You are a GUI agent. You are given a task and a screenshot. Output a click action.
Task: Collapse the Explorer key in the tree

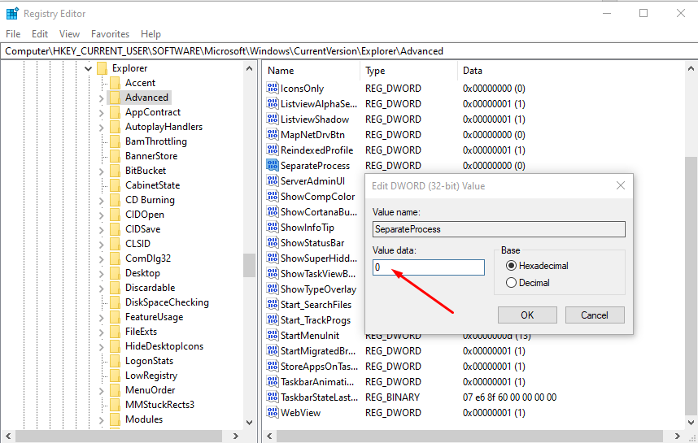88,68
